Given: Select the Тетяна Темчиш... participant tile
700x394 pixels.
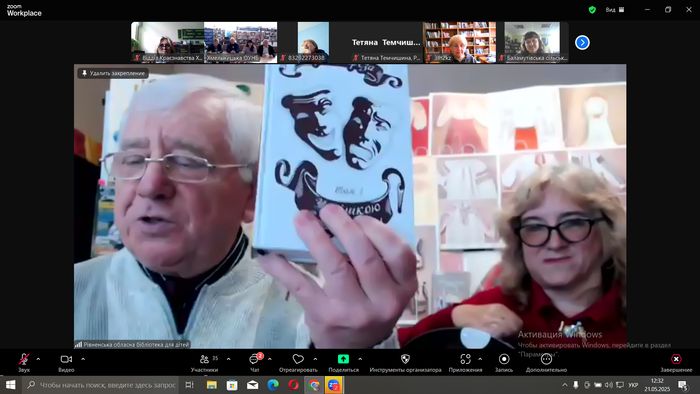Looking at the screenshot, I should point(387,42).
